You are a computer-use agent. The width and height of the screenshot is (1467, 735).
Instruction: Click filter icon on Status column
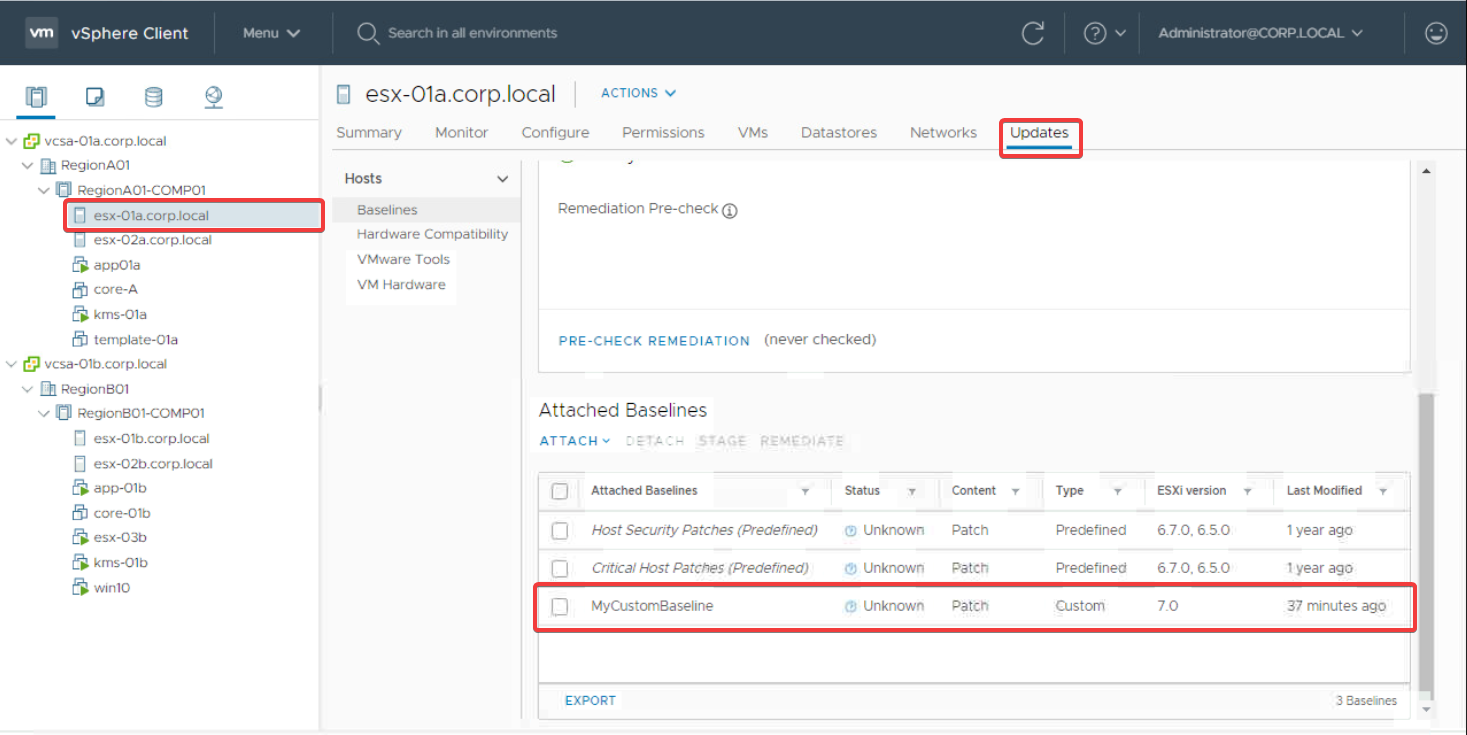(x=912, y=492)
